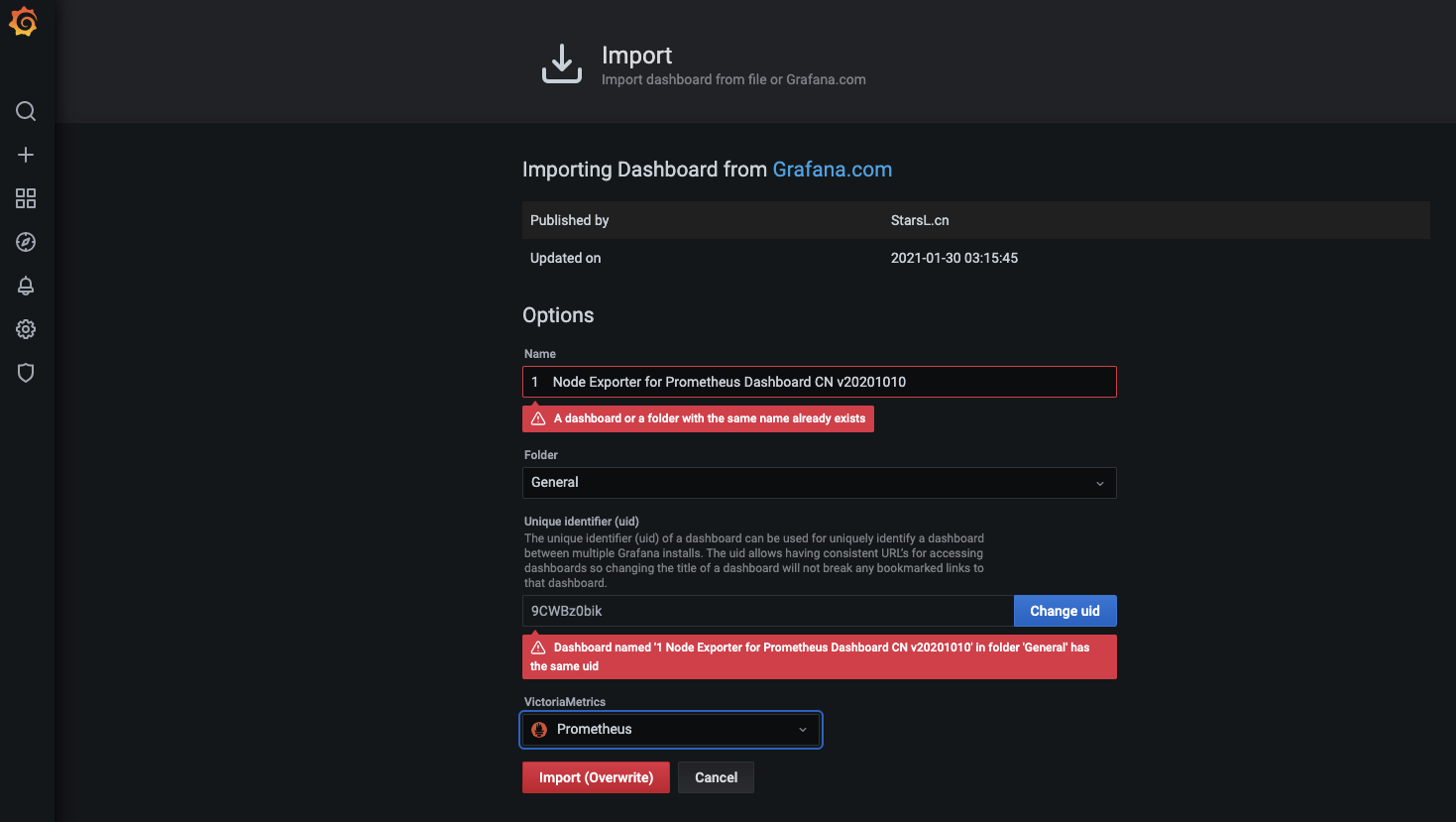Open the Create plus icon in sidebar

(26, 155)
